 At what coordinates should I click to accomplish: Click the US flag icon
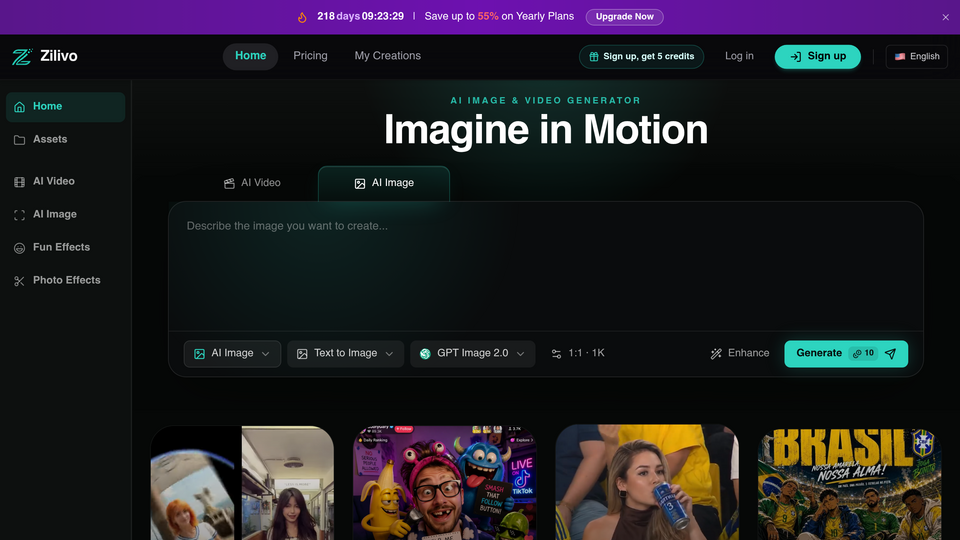click(x=899, y=56)
